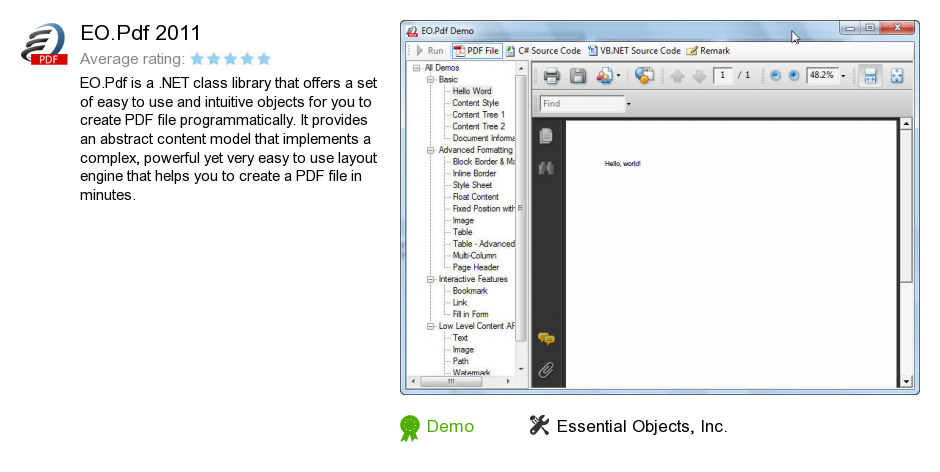Select Multi-Column demo item
The image size is (940, 472).
(x=474, y=255)
